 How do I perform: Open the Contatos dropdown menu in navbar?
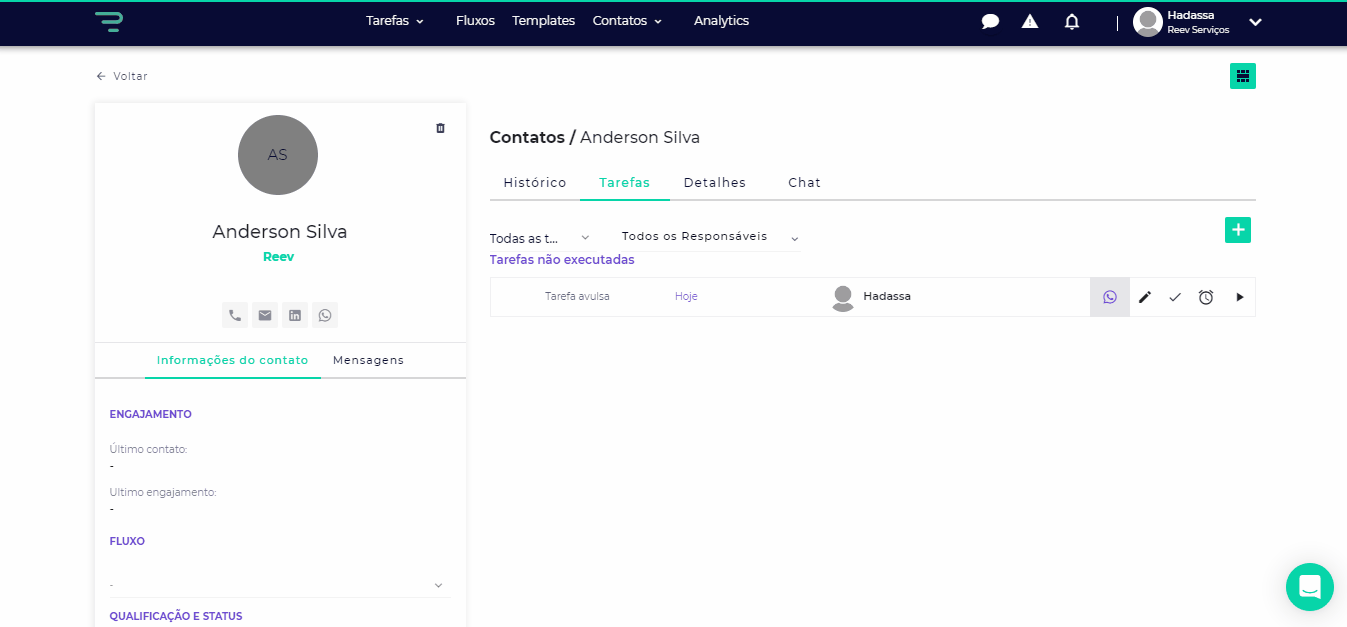tap(627, 21)
